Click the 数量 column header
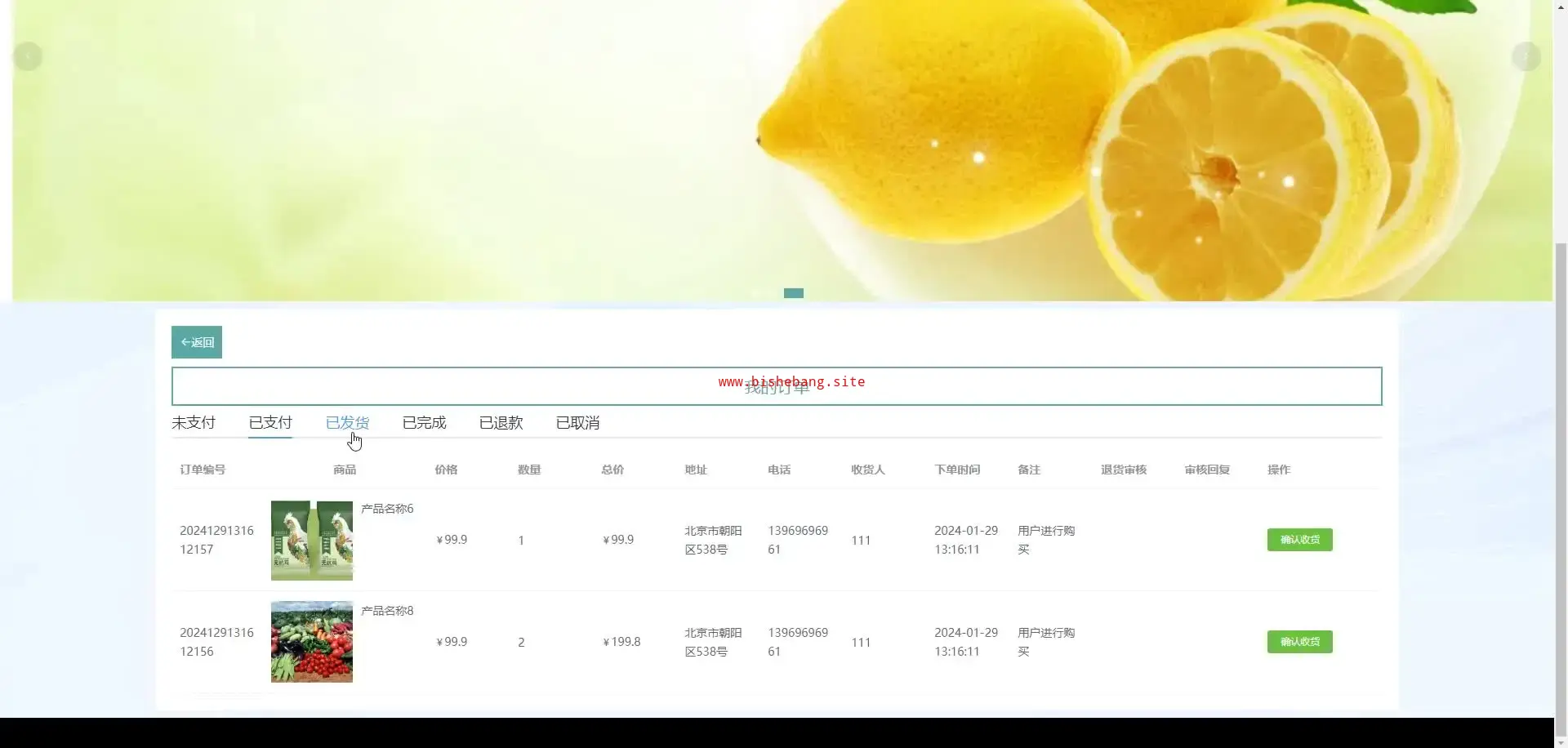1568x748 pixels. pyautogui.click(x=529, y=470)
